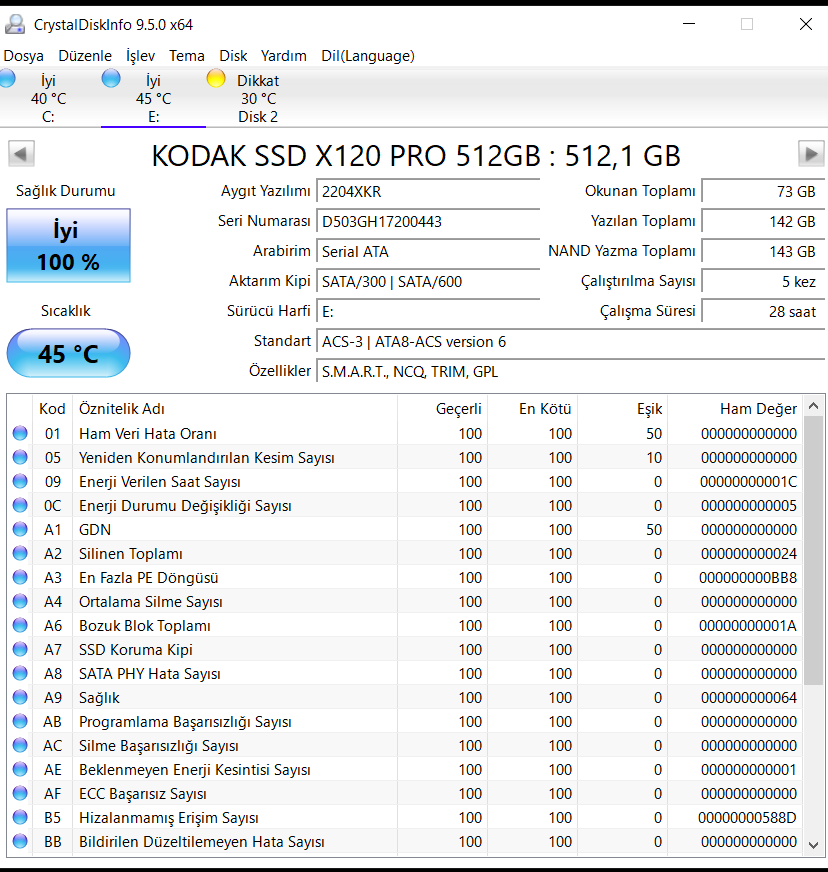828x872 pixels.
Task: Click the status dot for Bozuk Blok Toplamı
Action: point(20,625)
